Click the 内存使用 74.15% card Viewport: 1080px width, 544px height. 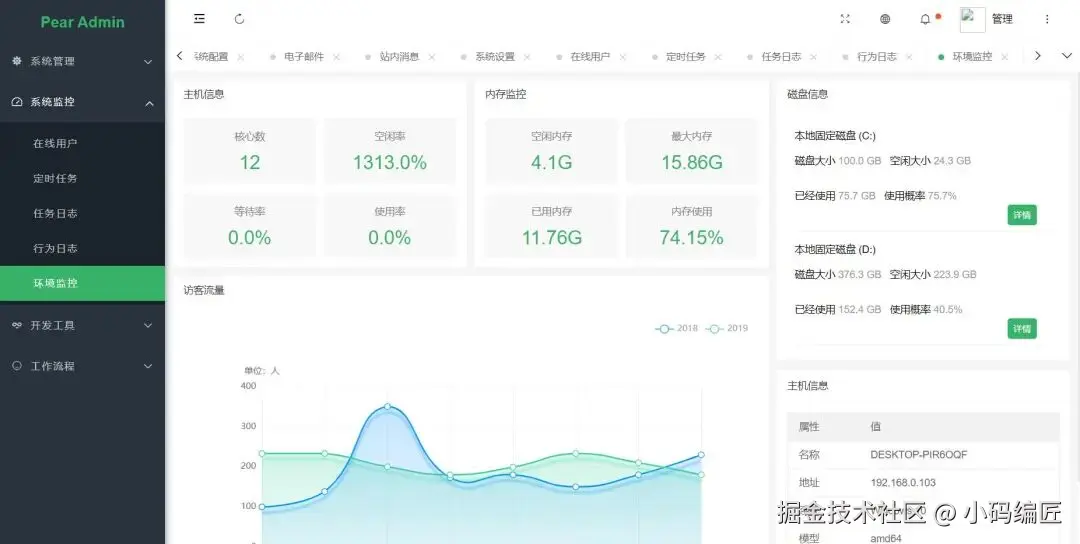(x=692, y=226)
